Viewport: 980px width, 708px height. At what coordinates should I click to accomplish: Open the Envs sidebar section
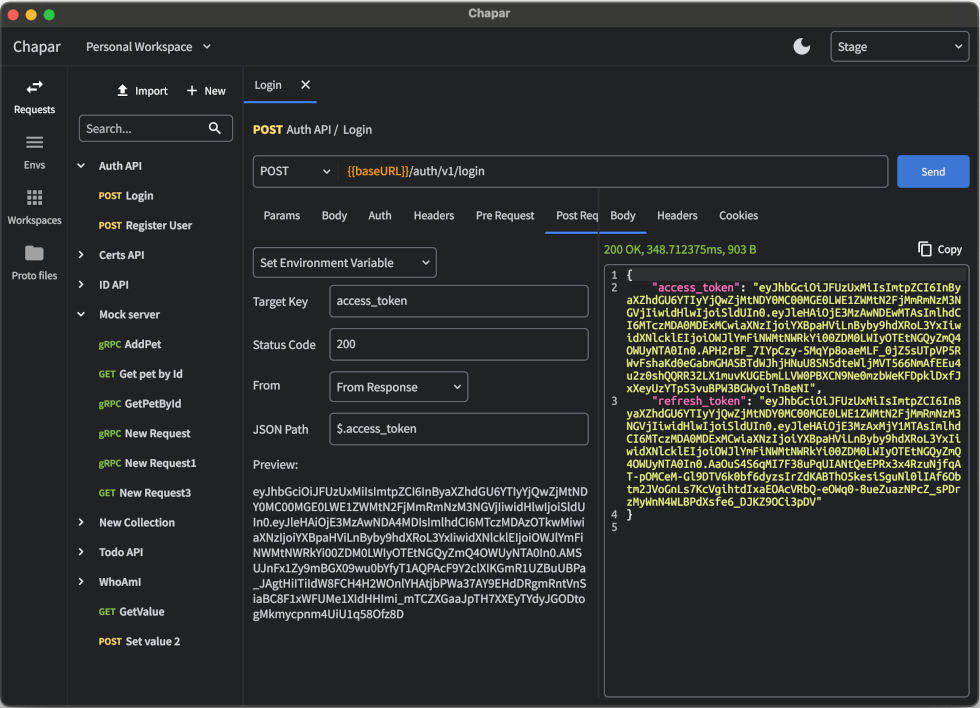point(34,152)
